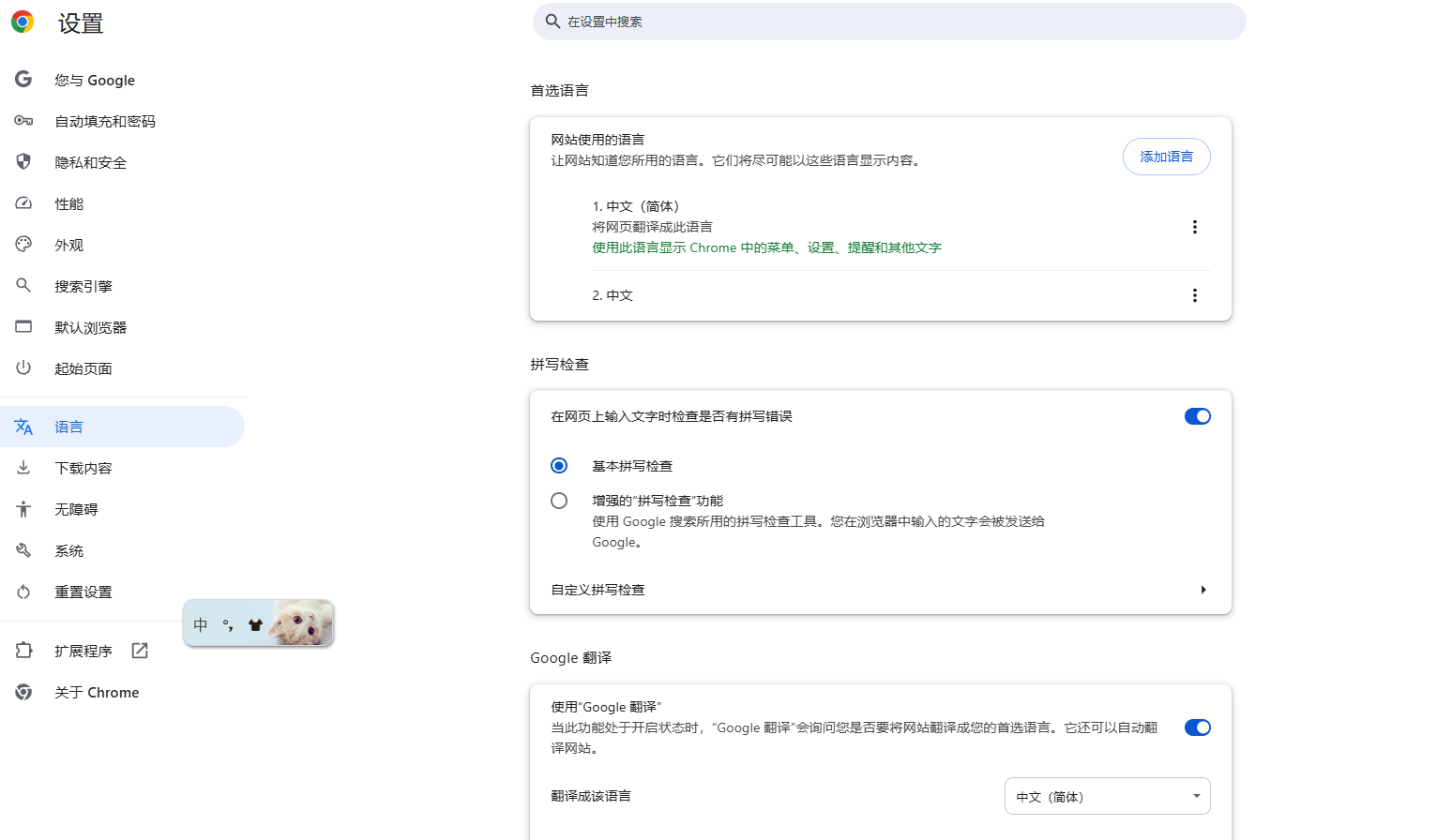Click the external link icon beside 扩展程序
The height and width of the screenshot is (840, 1437).
pyautogui.click(x=140, y=651)
